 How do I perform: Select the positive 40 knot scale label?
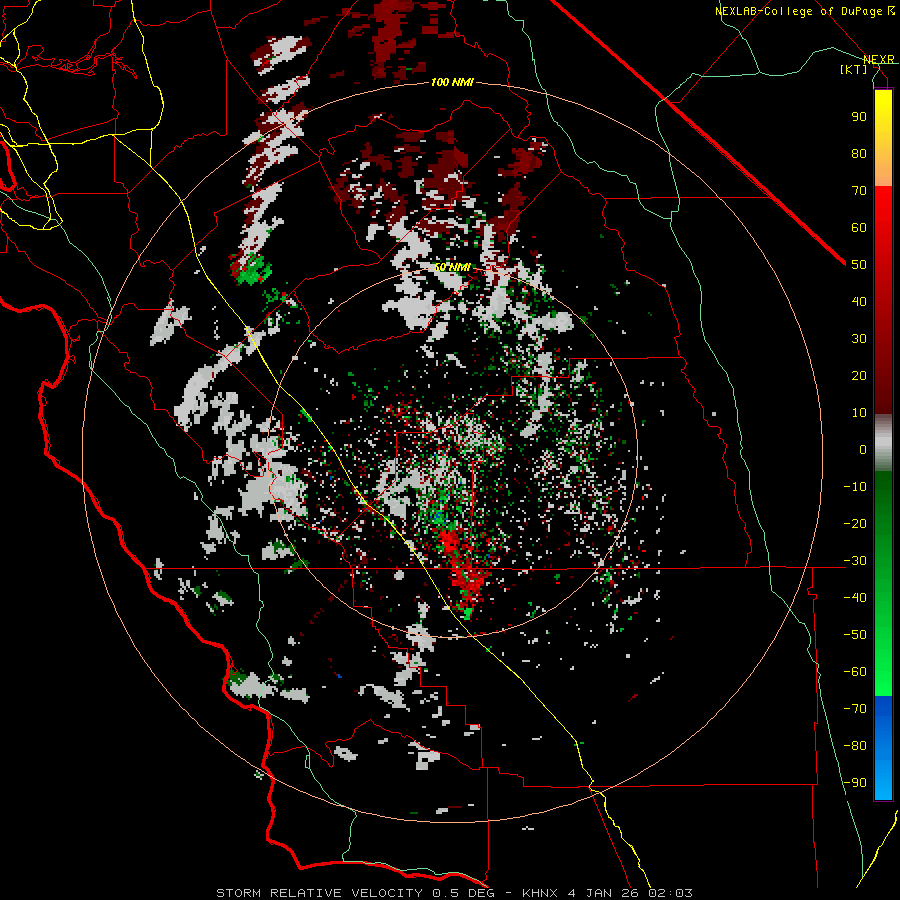point(859,302)
